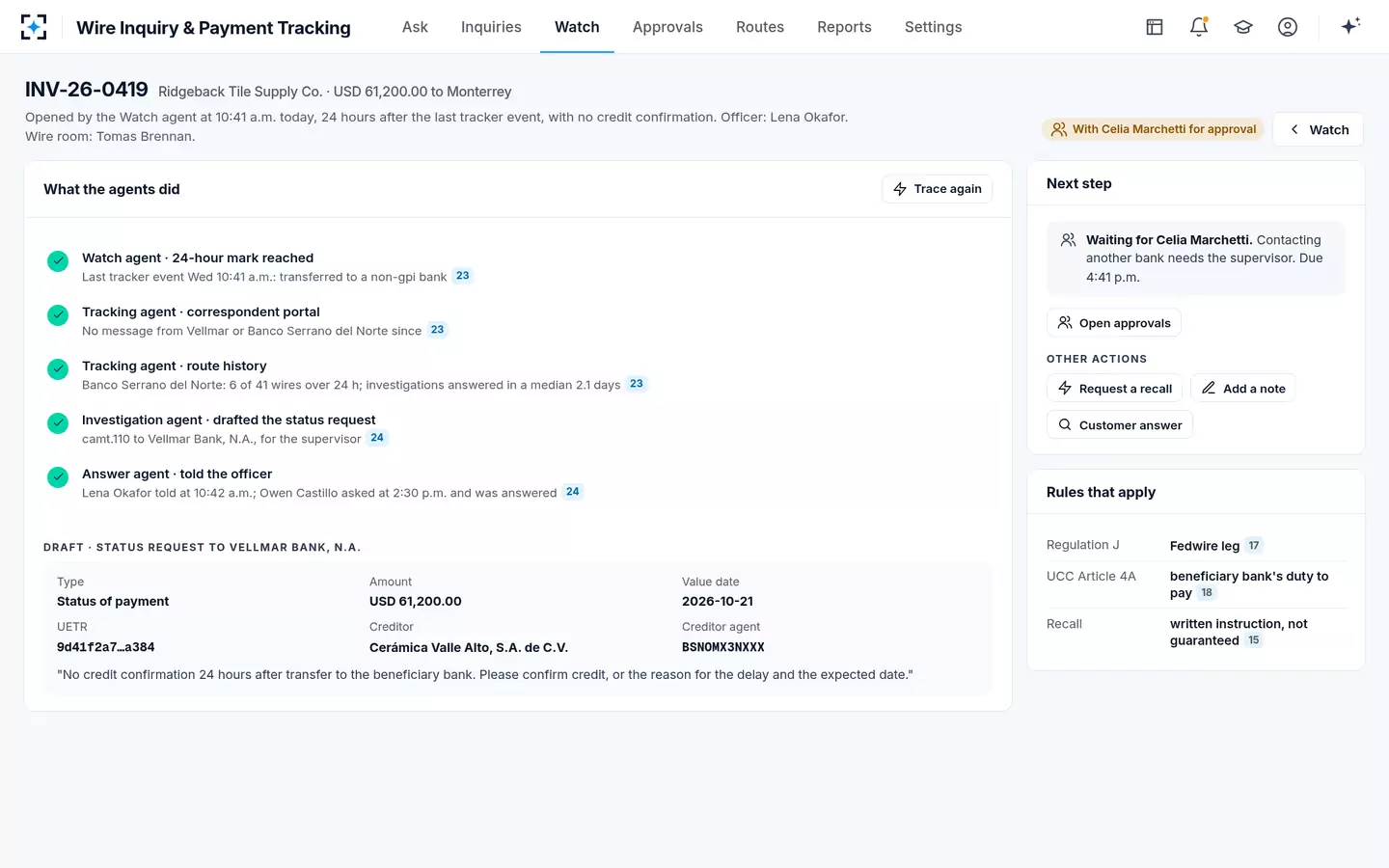Click Add a note button
The image size is (1389, 868).
click(x=1243, y=389)
